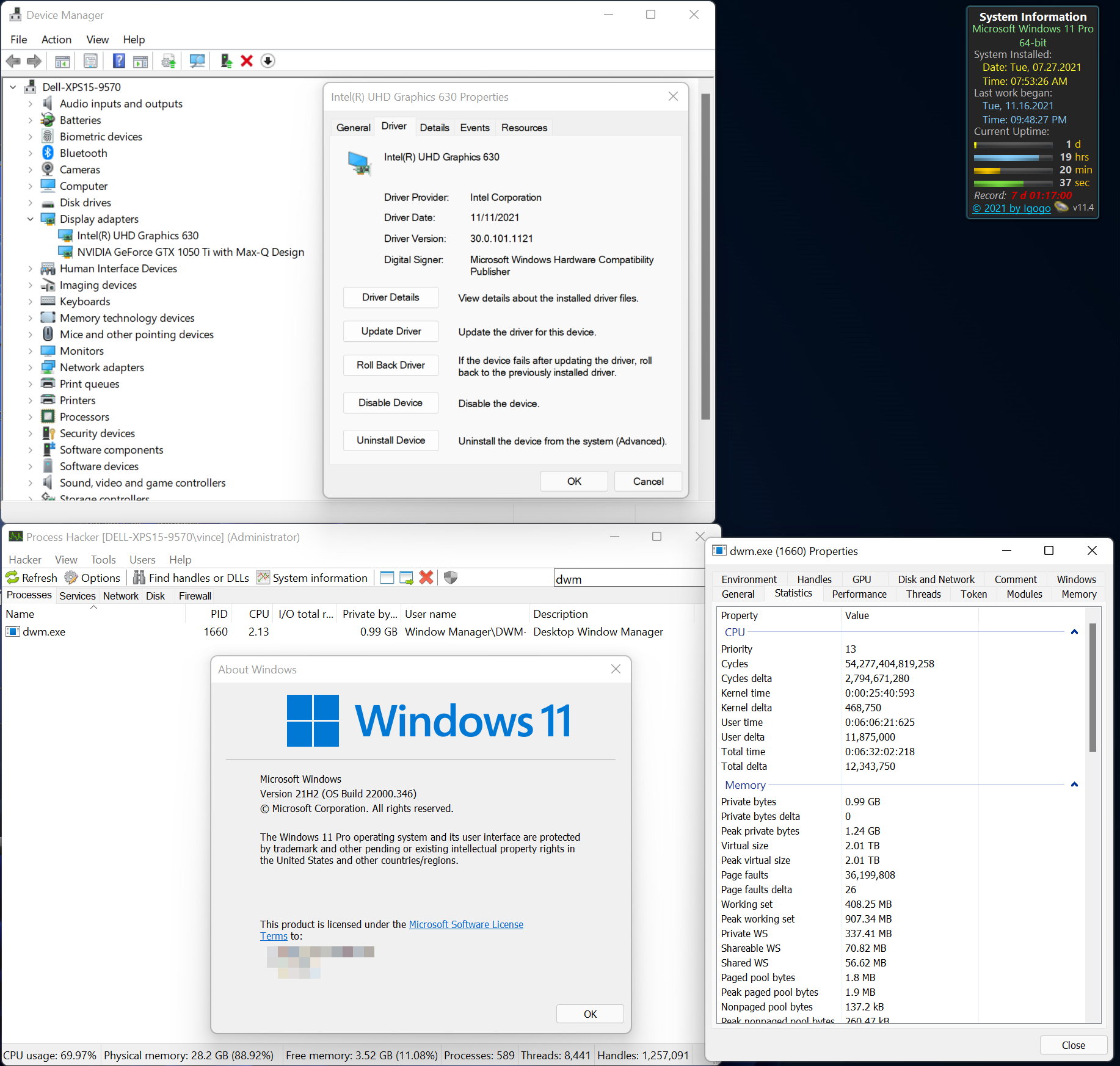
Task: Click the disable device toolbar icon
Action: pyautogui.click(x=267, y=60)
